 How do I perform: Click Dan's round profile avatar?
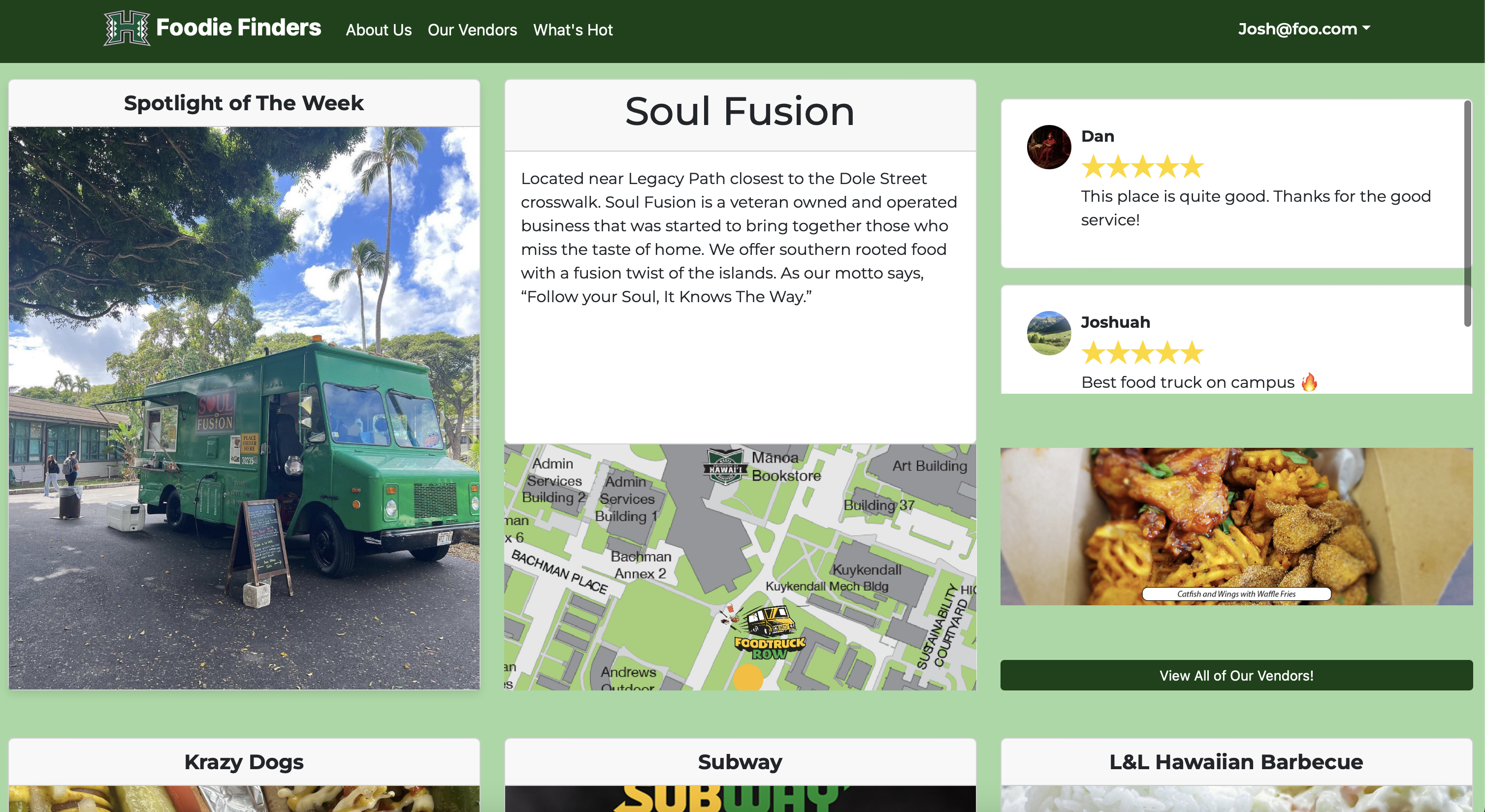pos(1049,147)
